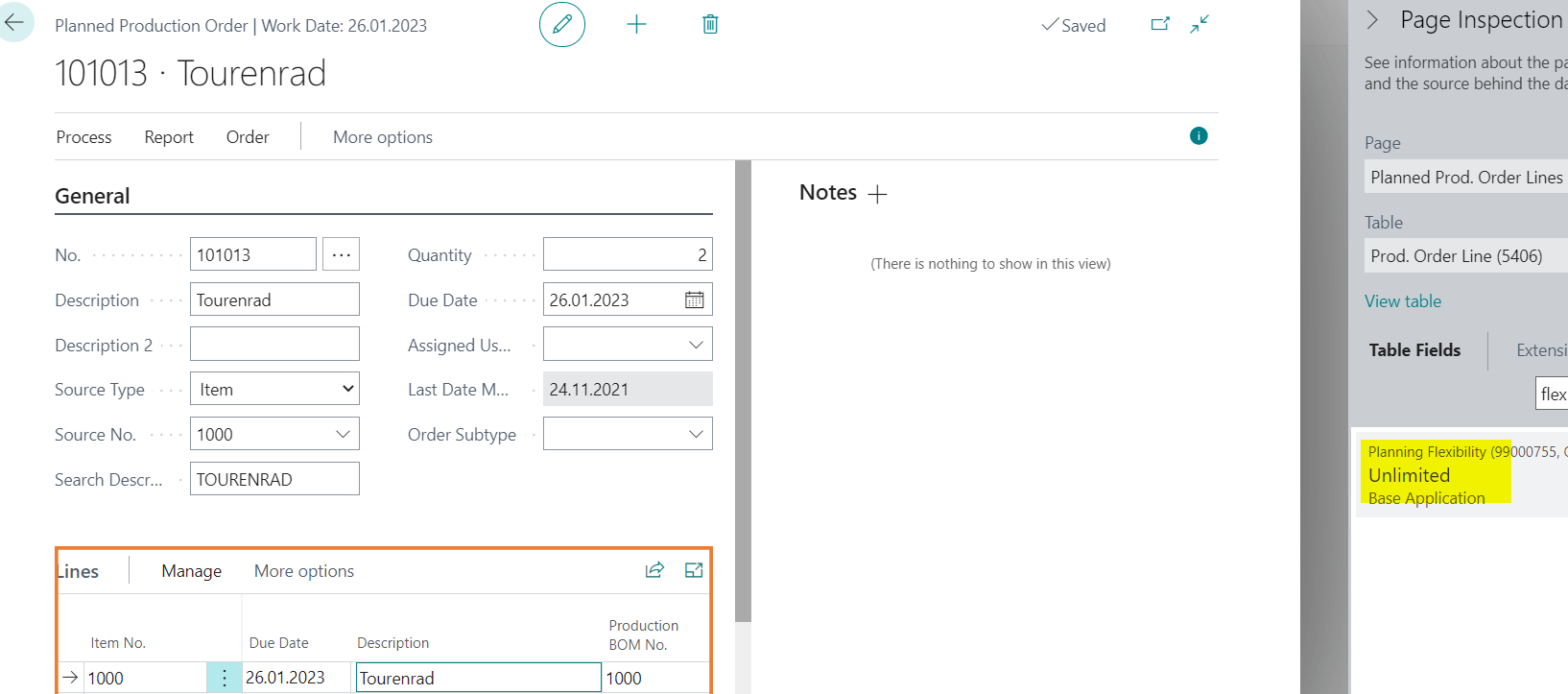This screenshot has height=694, width=1568.
Task: Add a note with plus icon
Action: [x=877, y=194]
